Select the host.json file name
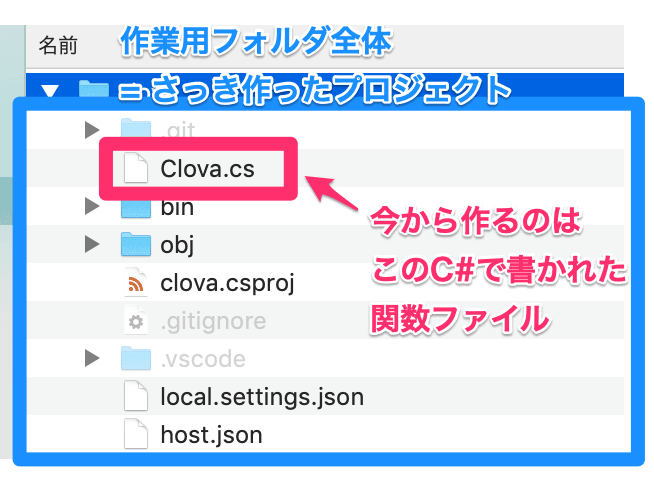654x478 pixels. [211, 435]
